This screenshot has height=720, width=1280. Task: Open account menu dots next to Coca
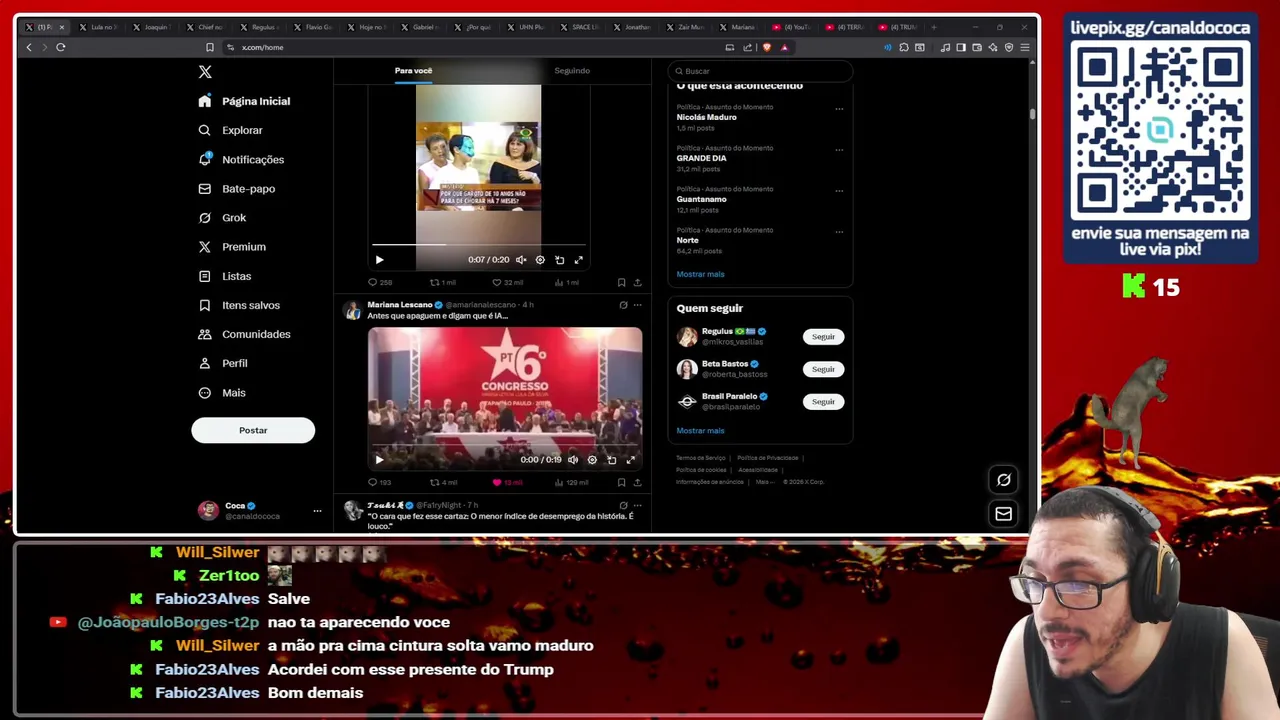tap(317, 511)
